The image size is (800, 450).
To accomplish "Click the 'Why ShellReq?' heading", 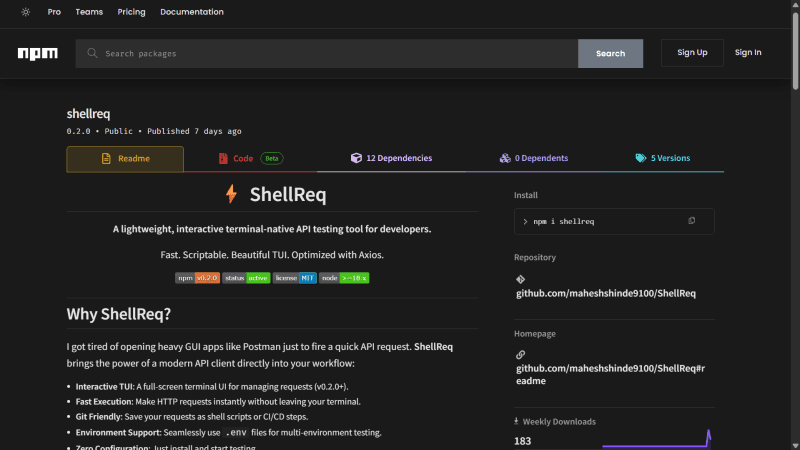I will [118, 314].
